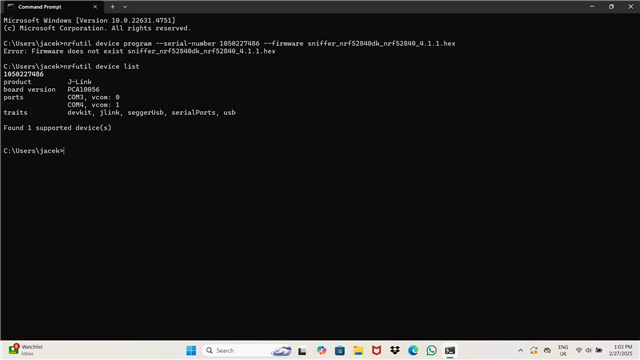Open the Watchlist Ideas widget

27,350
